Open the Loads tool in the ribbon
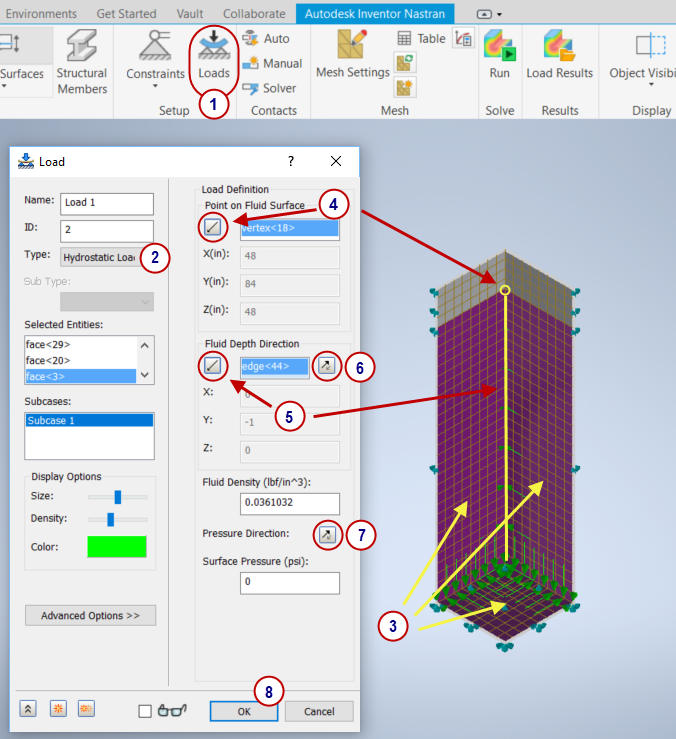 [x=214, y=55]
